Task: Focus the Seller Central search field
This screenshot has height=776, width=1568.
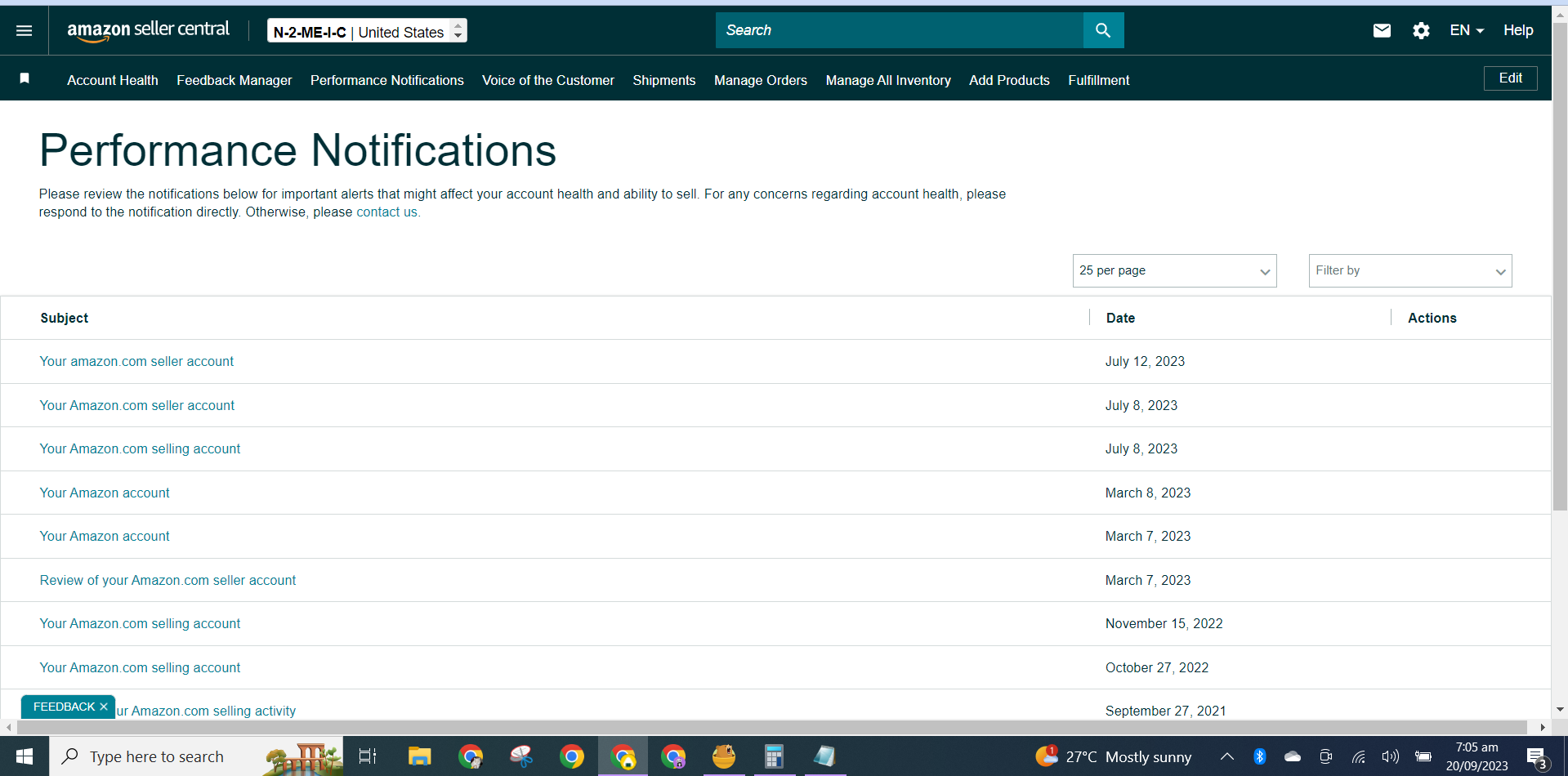Action: pyautogui.click(x=899, y=30)
